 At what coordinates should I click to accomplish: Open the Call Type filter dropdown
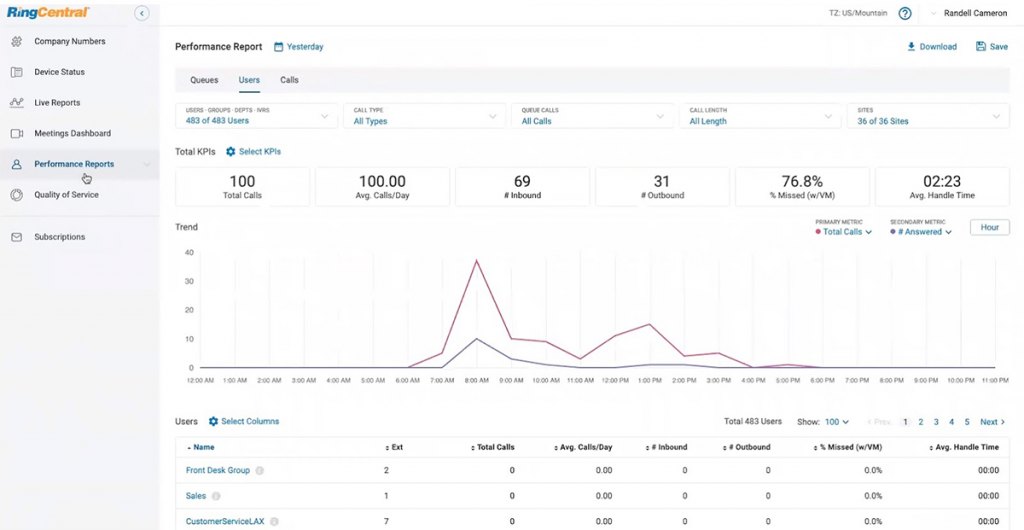click(x=424, y=116)
